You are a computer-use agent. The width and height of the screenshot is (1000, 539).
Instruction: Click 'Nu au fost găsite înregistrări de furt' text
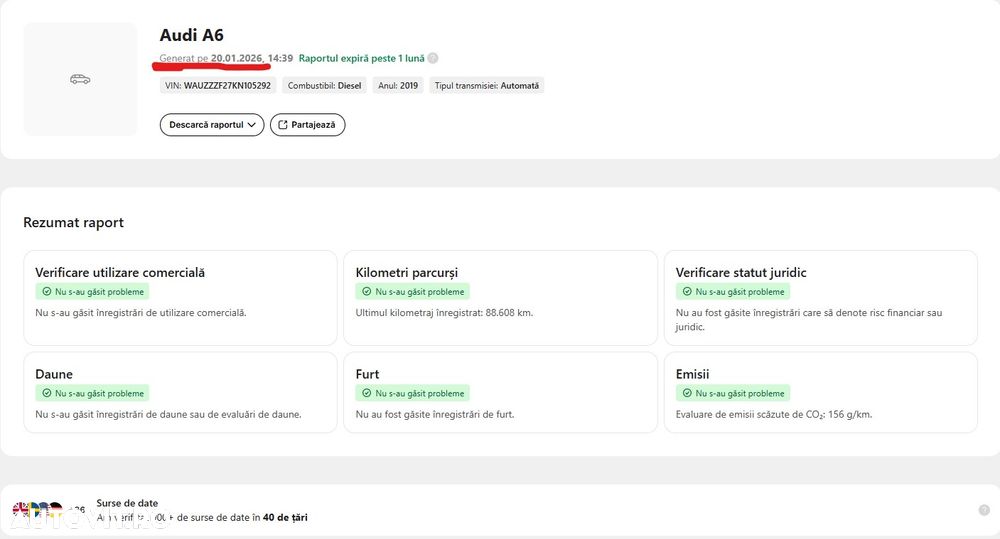(x=435, y=415)
